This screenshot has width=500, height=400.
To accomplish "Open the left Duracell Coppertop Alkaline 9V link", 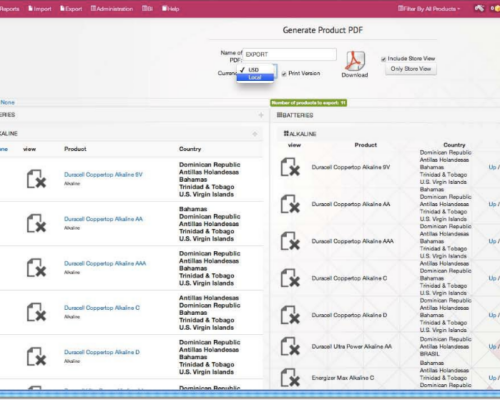I will click(x=103, y=174).
